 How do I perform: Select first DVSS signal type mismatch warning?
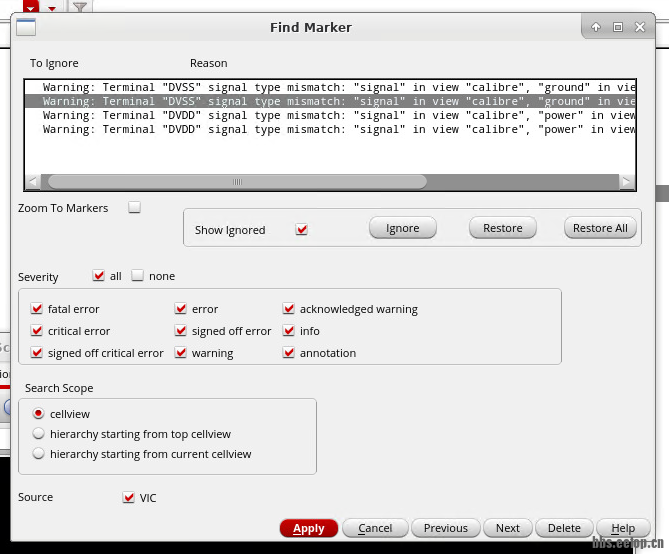coord(330,87)
